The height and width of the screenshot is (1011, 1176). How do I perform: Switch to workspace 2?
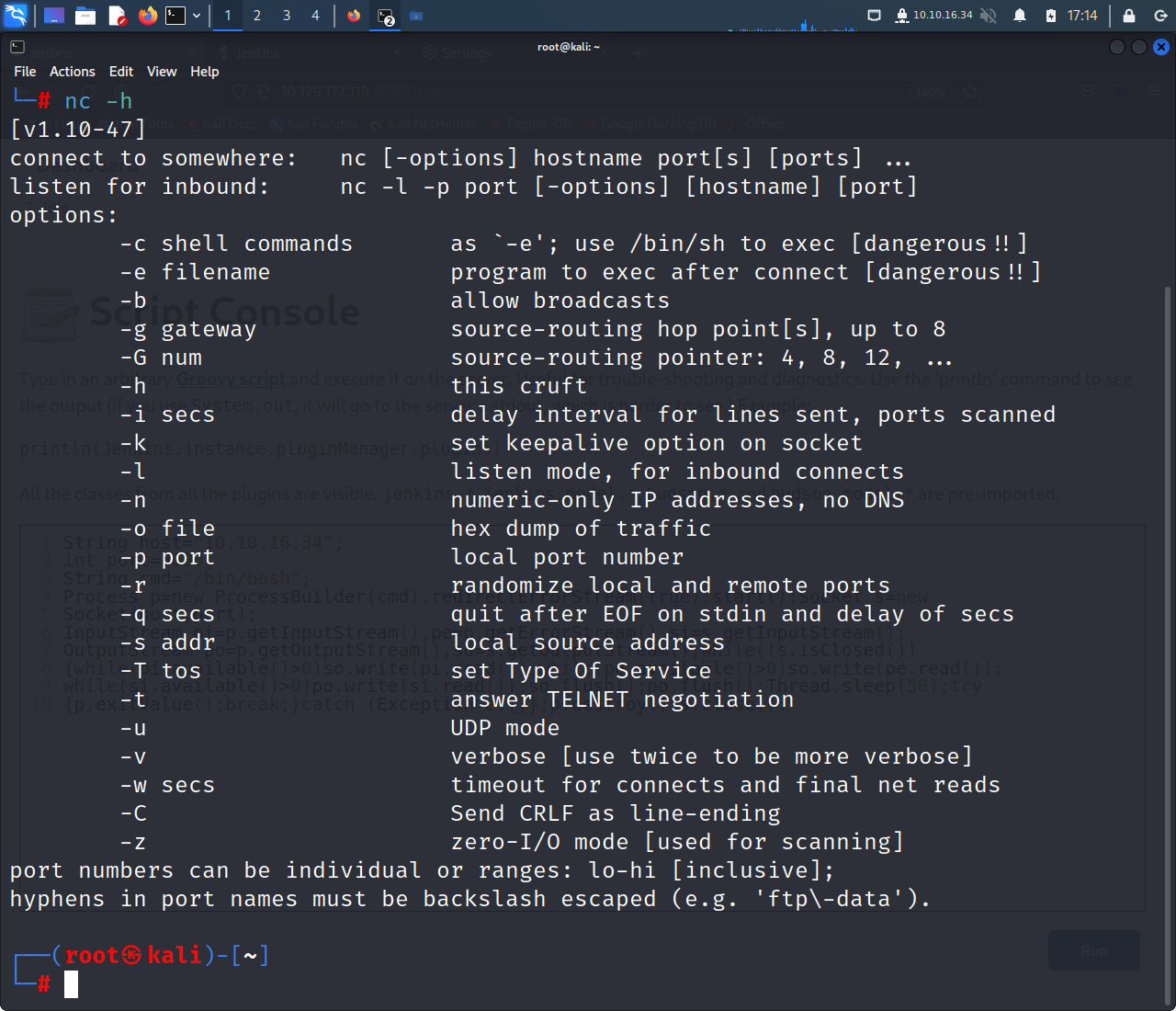tap(257, 16)
